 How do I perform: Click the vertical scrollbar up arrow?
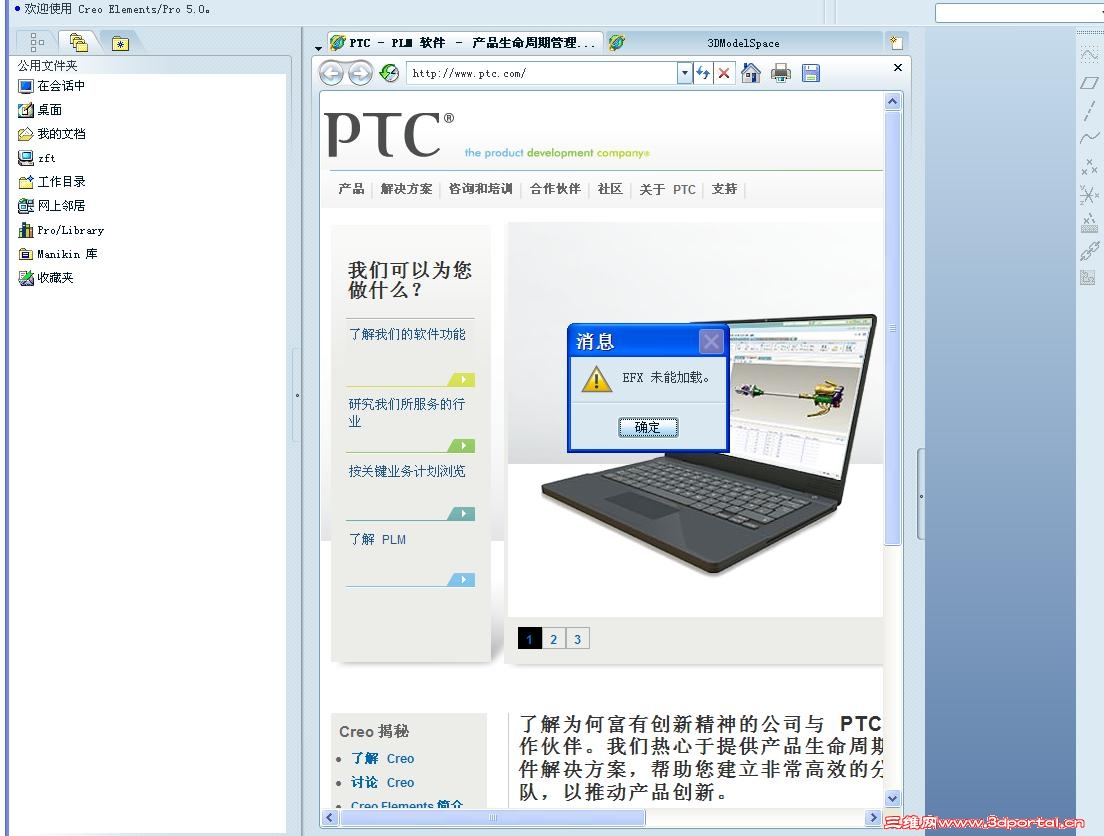(x=892, y=101)
